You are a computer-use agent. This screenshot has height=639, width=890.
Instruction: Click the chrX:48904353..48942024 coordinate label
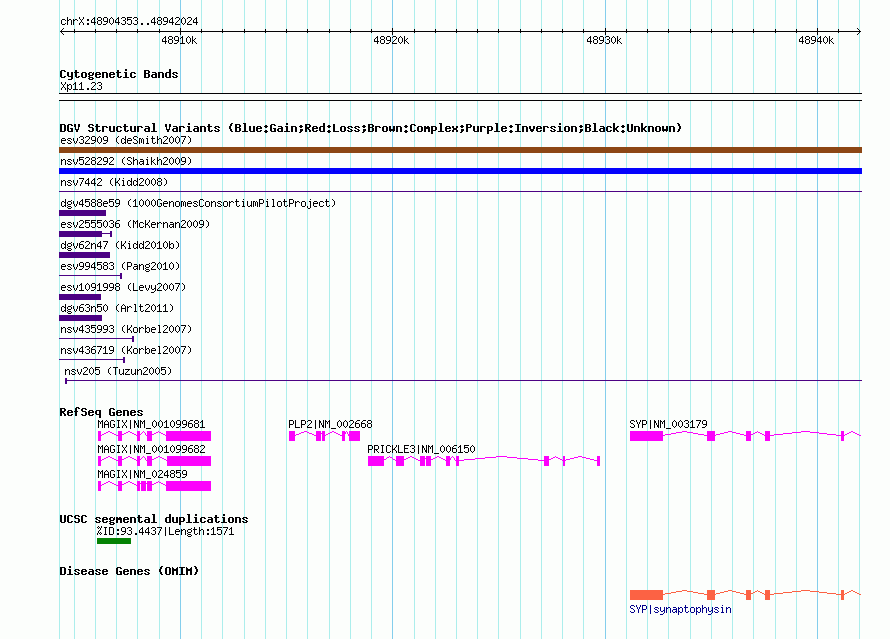129,22
